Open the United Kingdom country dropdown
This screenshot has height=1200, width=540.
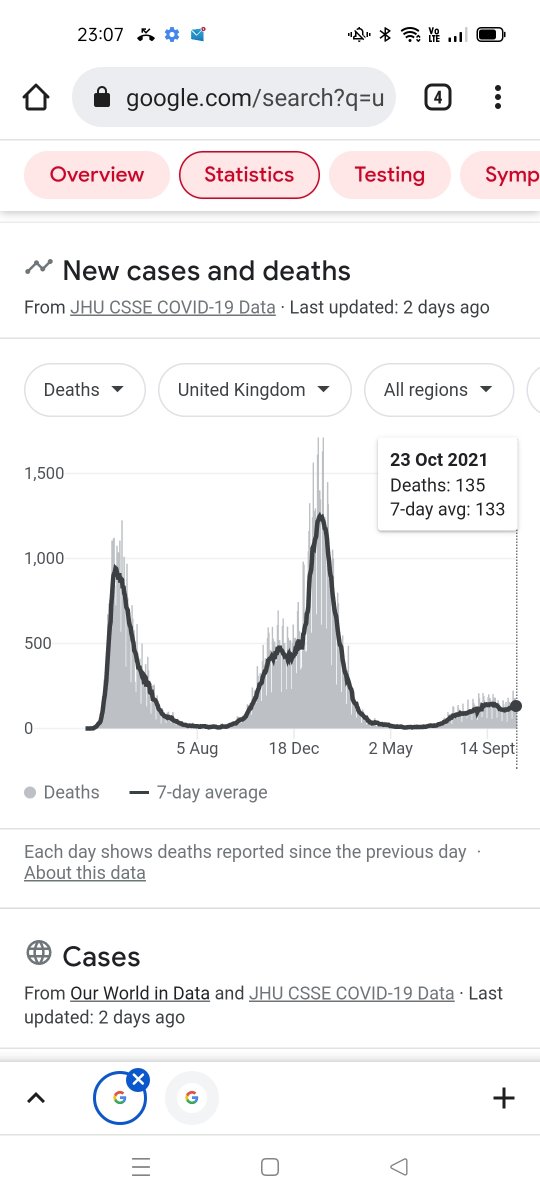point(255,390)
